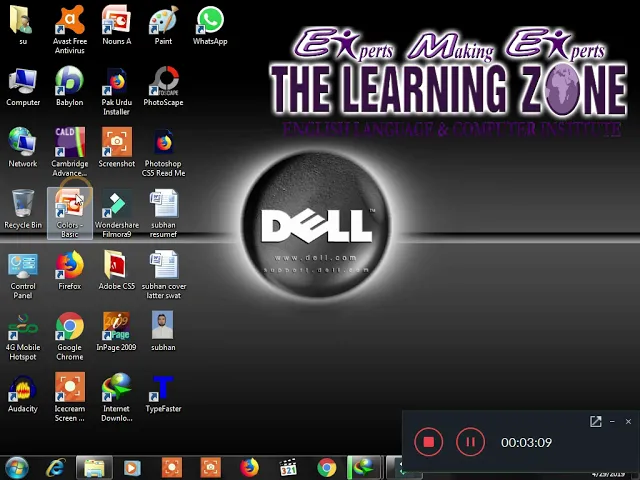This screenshot has width=640, height=480.
Task: Pause the screen recording
Action: [x=470, y=442]
